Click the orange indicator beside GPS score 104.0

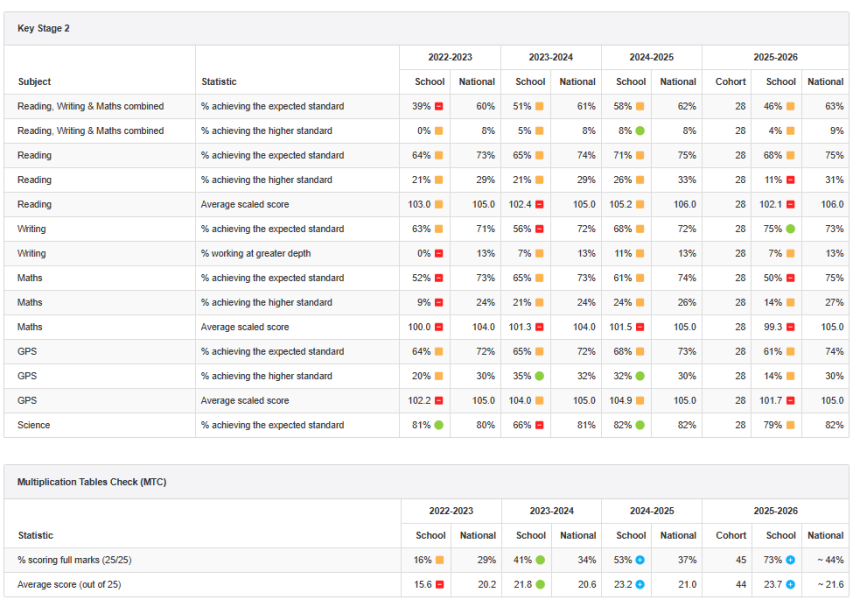pyautogui.click(x=540, y=401)
